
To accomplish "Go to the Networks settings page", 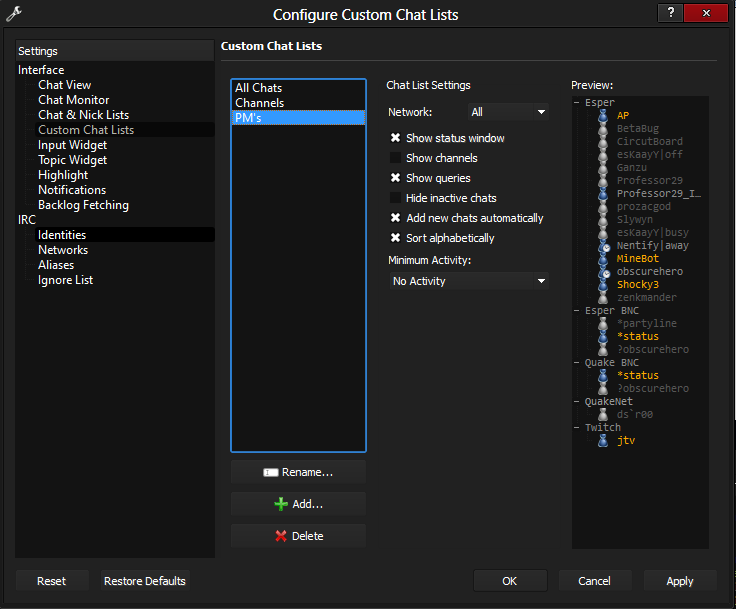I will click(x=63, y=250).
